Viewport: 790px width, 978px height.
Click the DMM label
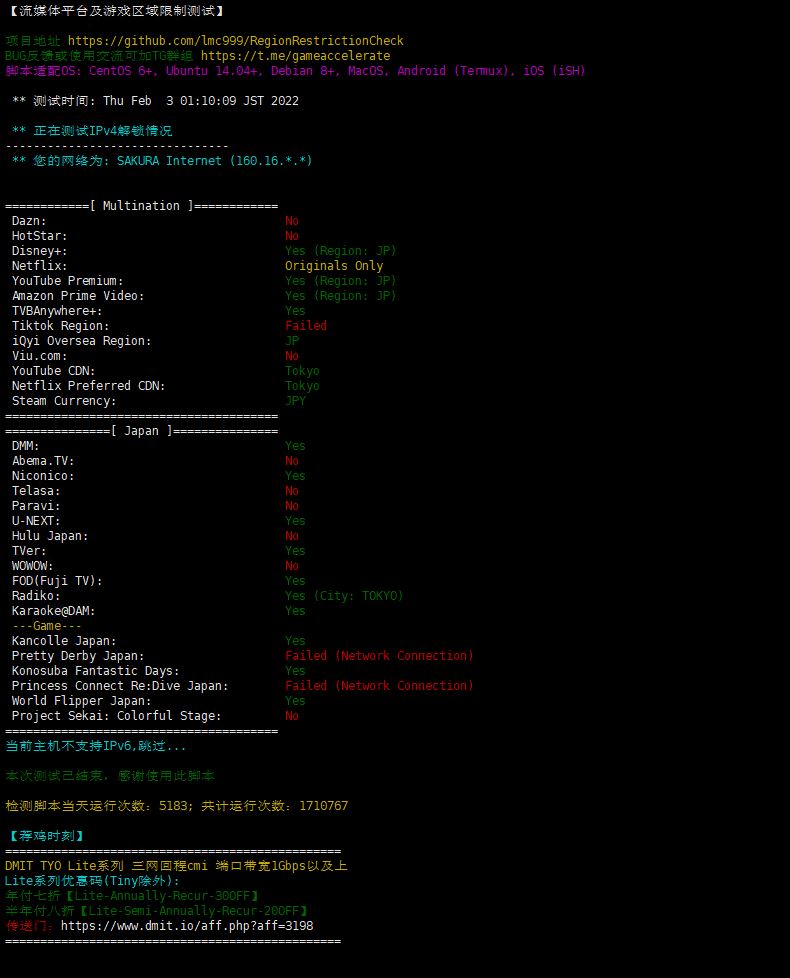(26, 446)
